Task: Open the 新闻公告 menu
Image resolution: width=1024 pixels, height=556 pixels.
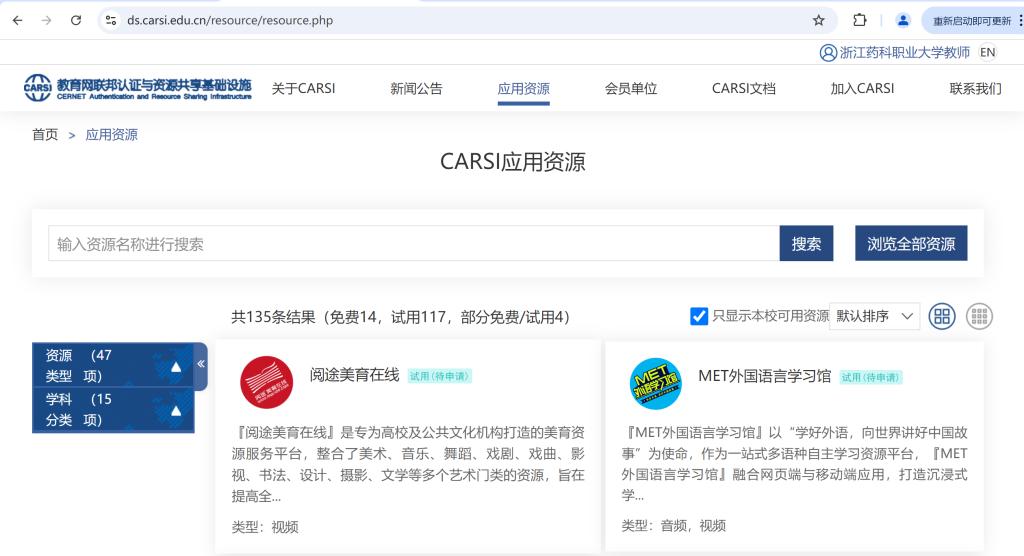Action: coord(416,88)
